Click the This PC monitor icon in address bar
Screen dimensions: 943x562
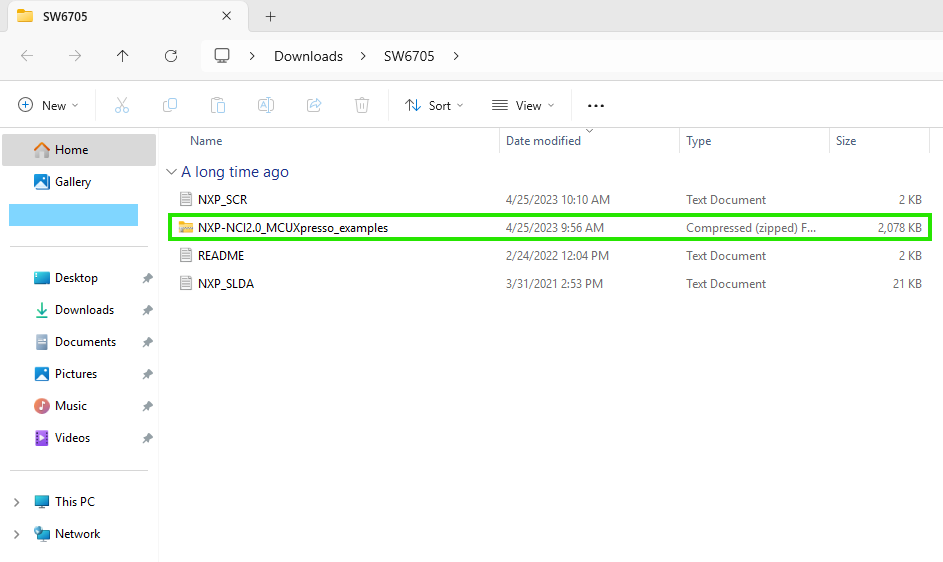[222, 56]
